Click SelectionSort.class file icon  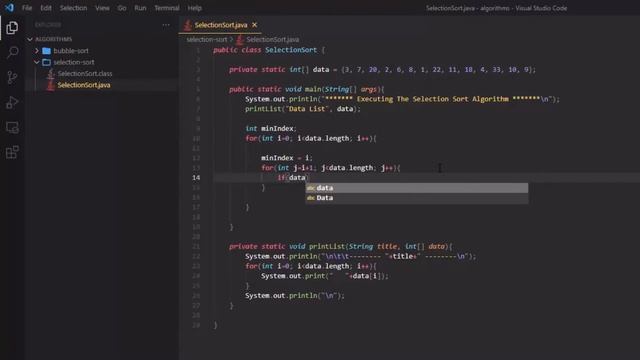pyautogui.click(x=50, y=74)
